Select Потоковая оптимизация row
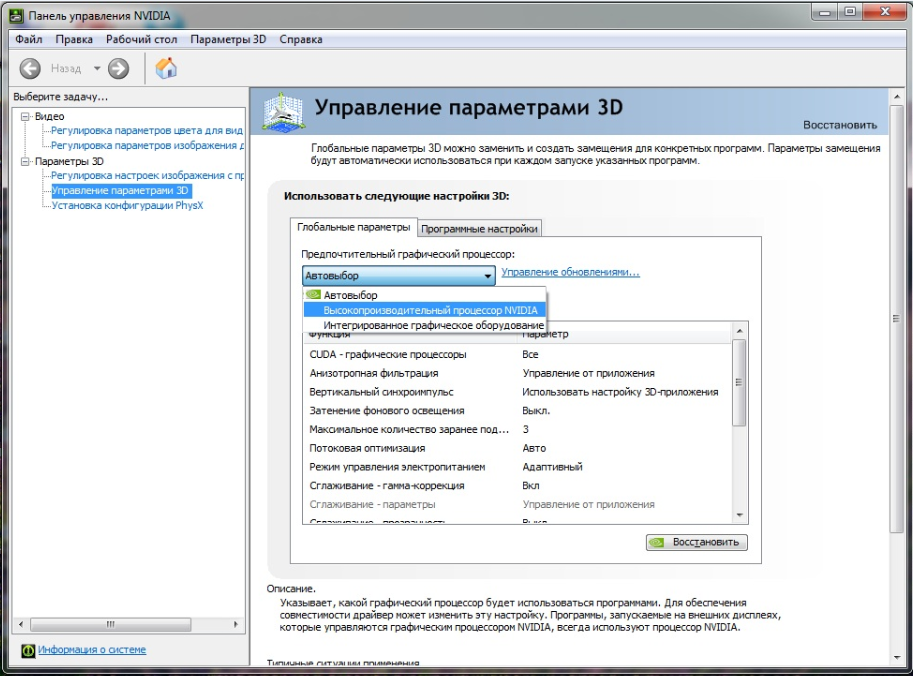This screenshot has height=676, width=913. (518, 448)
